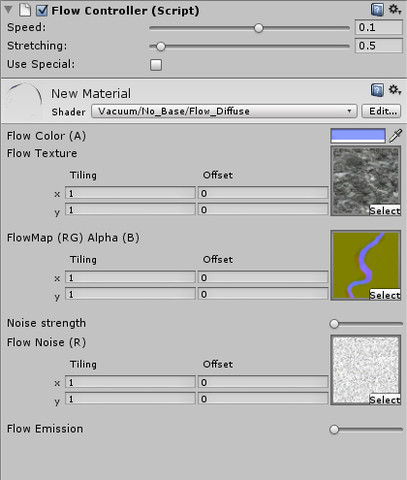Image resolution: width=407 pixels, height=480 pixels.
Task: Select a new FlowMap texture
Action: (x=385, y=295)
